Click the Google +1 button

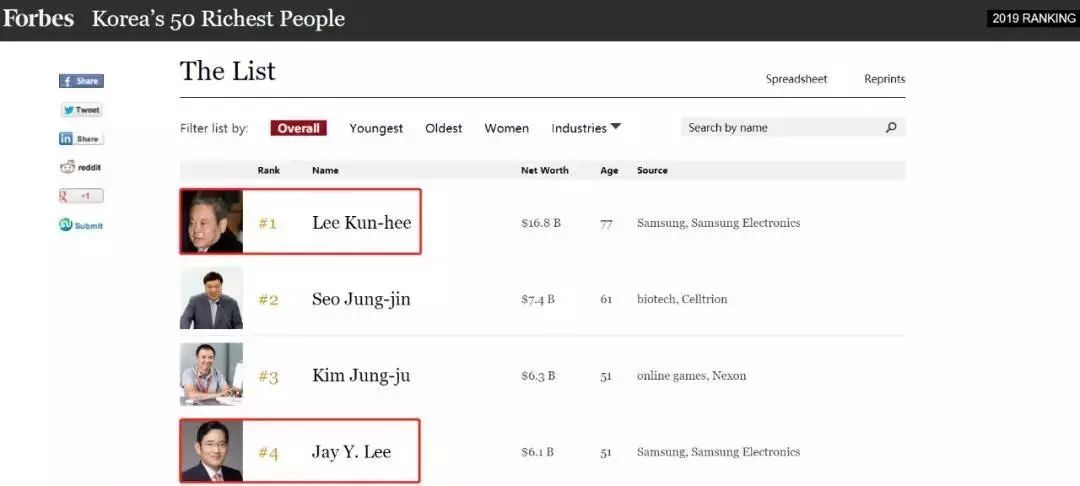pos(81,196)
